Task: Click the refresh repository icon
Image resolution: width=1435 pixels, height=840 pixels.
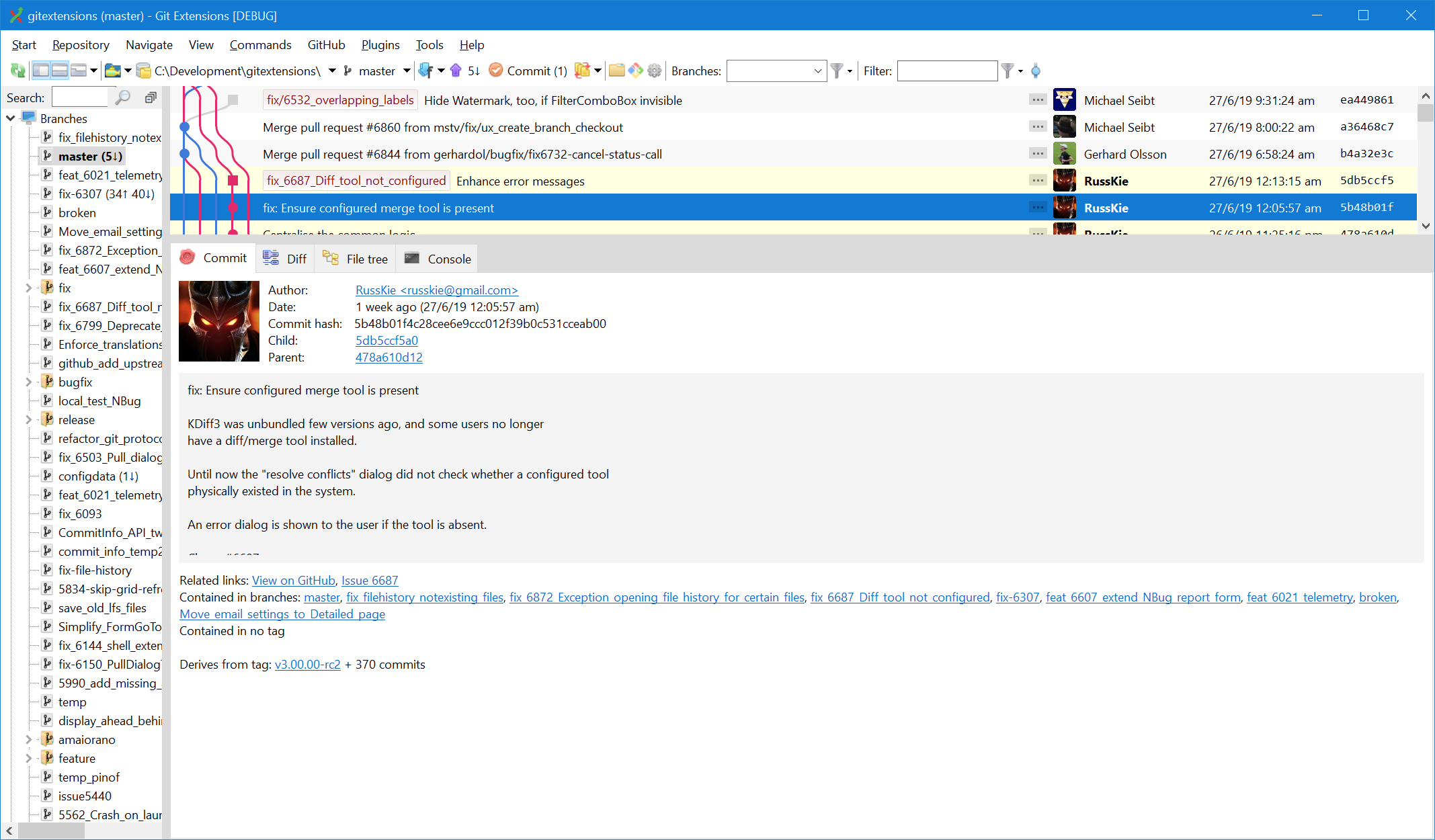Action: click(x=18, y=71)
